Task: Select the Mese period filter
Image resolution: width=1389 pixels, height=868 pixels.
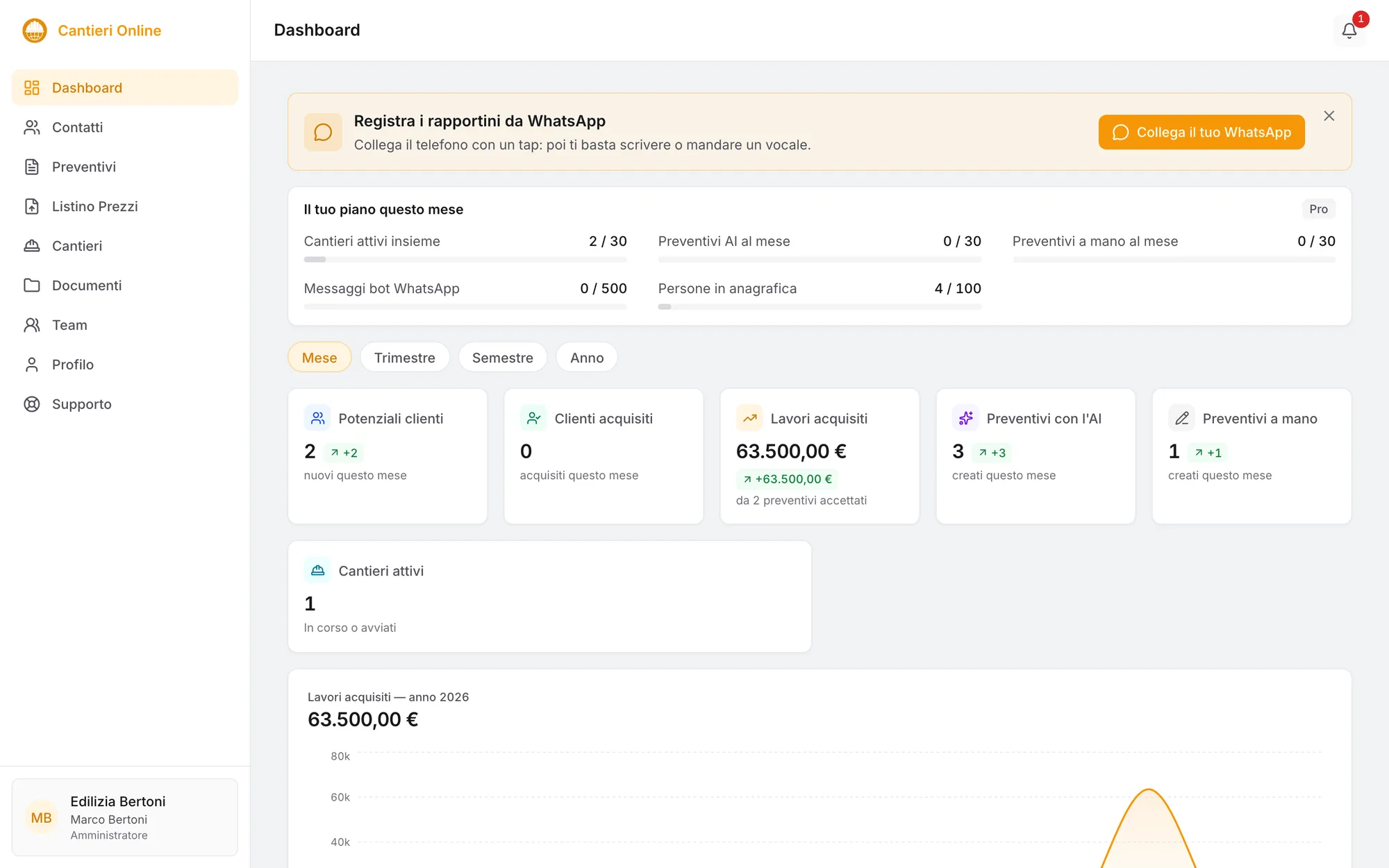Action: (x=319, y=357)
